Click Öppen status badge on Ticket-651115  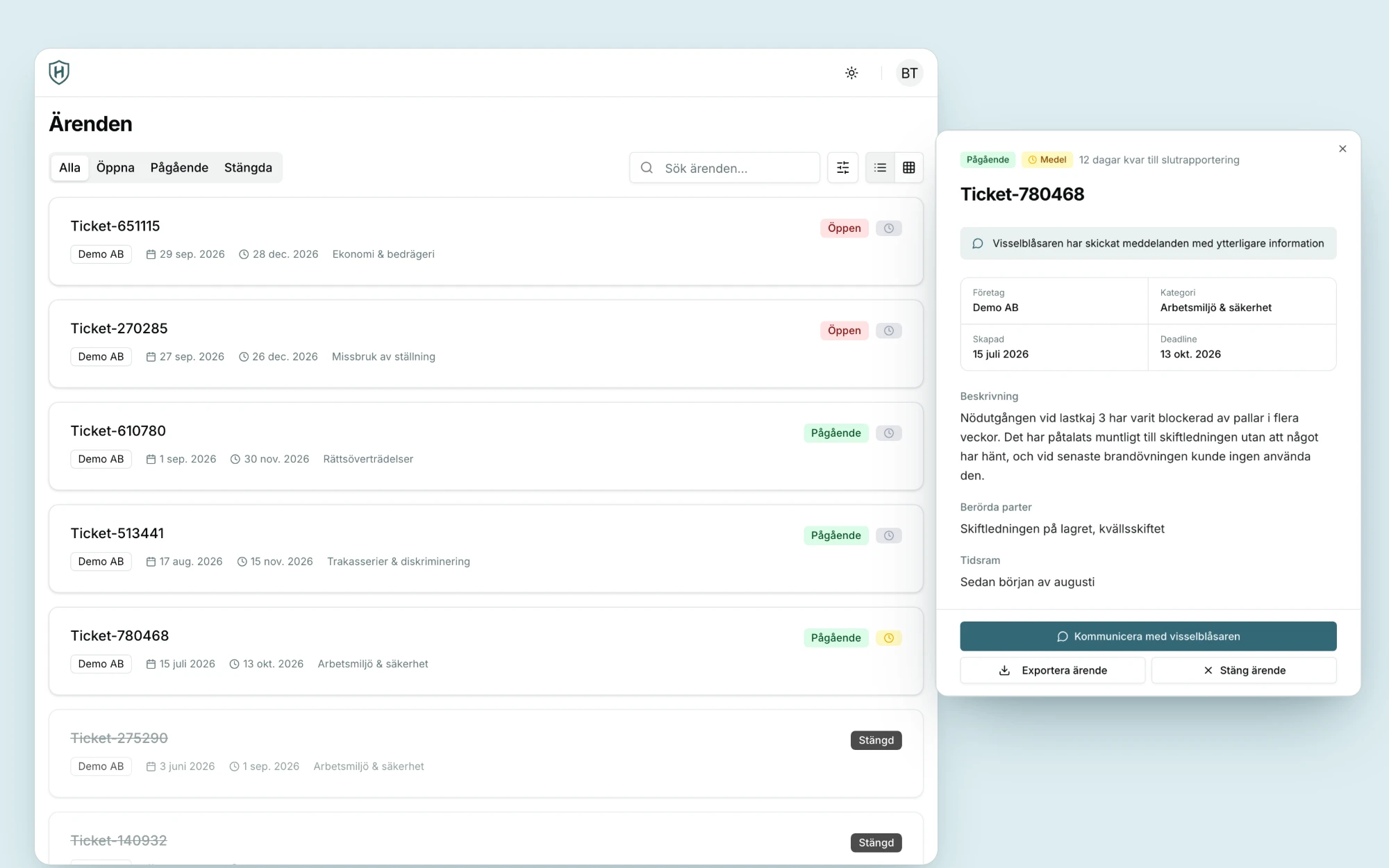pyautogui.click(x=844, y=228)
